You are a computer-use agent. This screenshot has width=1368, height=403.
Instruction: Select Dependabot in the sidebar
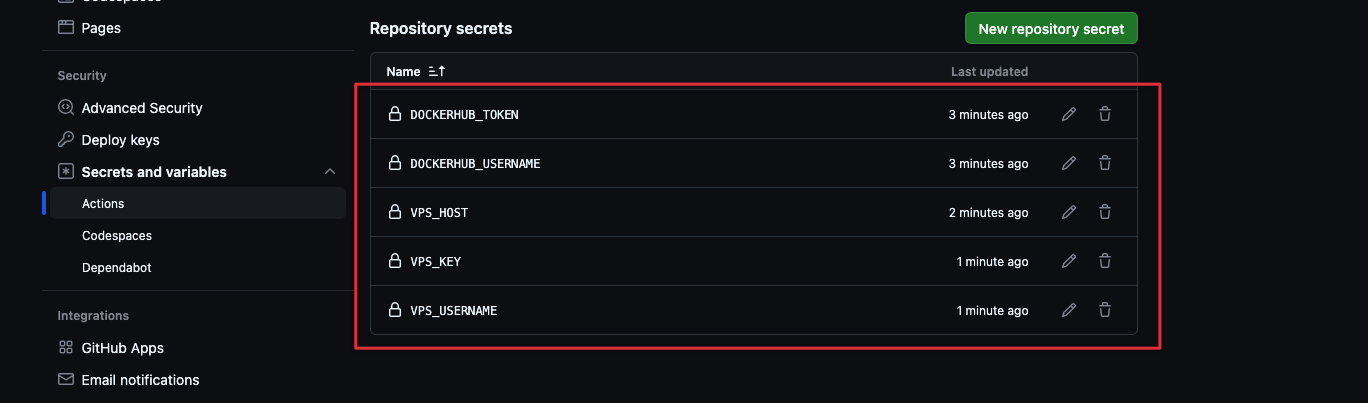click(117, 268)
